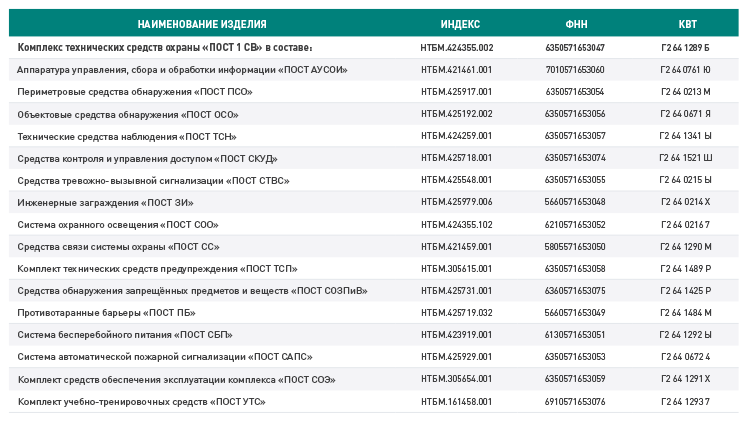Select the «ПОСТ 1 СВ» complex title row
752x421 pixels.
[x=165, y=47]
